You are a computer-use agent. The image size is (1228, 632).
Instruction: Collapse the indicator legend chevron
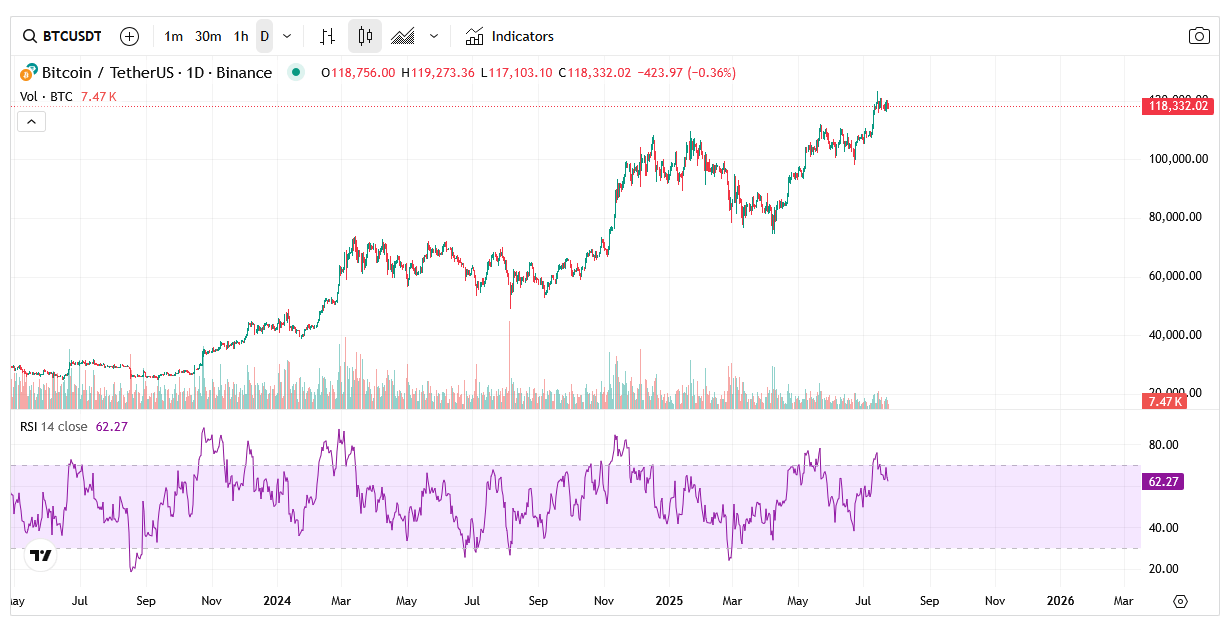31,121
